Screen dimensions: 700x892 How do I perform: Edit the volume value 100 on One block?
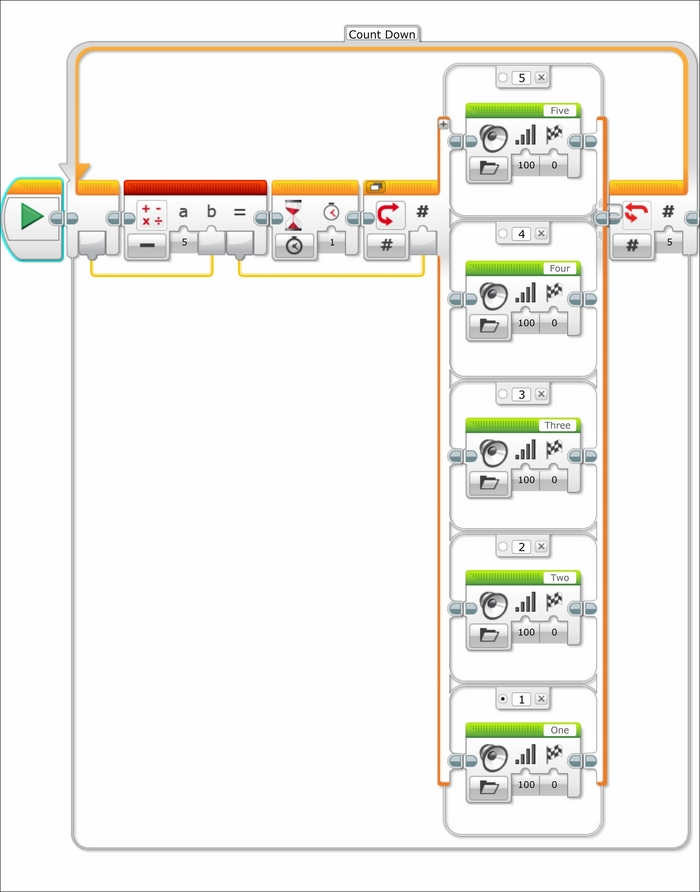pos(526,784)
